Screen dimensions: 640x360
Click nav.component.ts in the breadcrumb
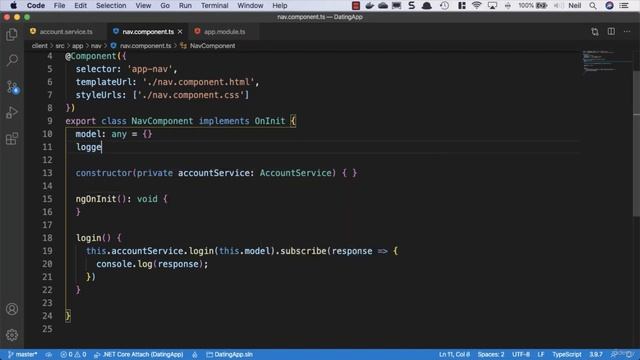click(145, 46)
